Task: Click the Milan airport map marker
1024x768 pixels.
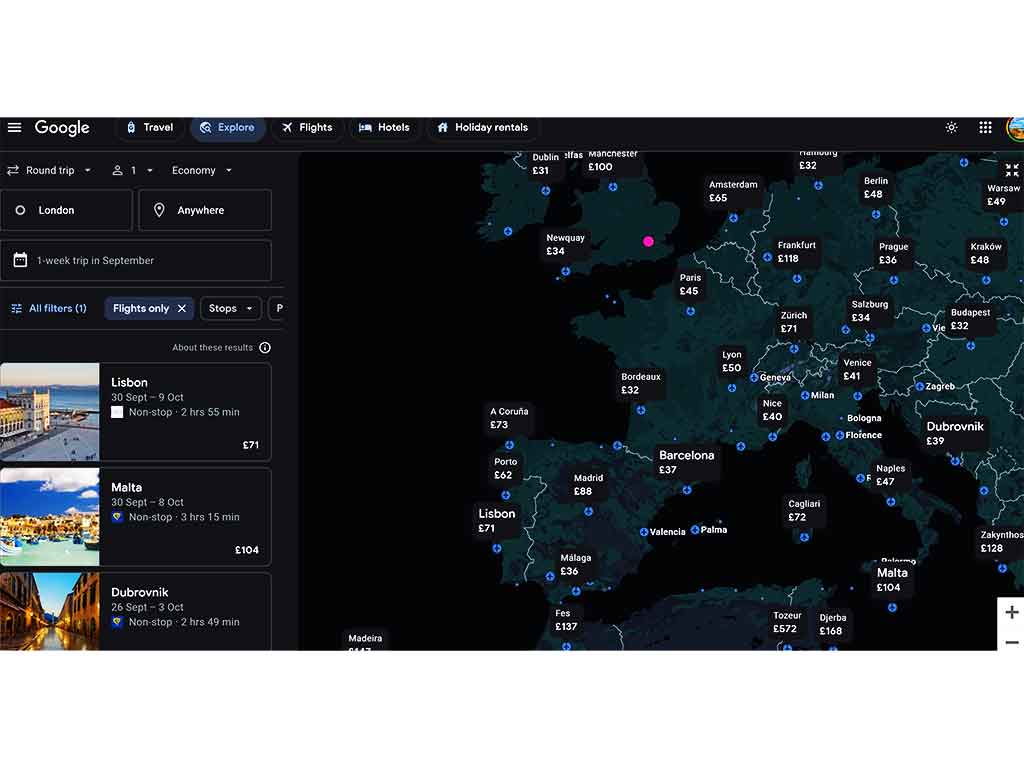Action: tap(805, 395)
